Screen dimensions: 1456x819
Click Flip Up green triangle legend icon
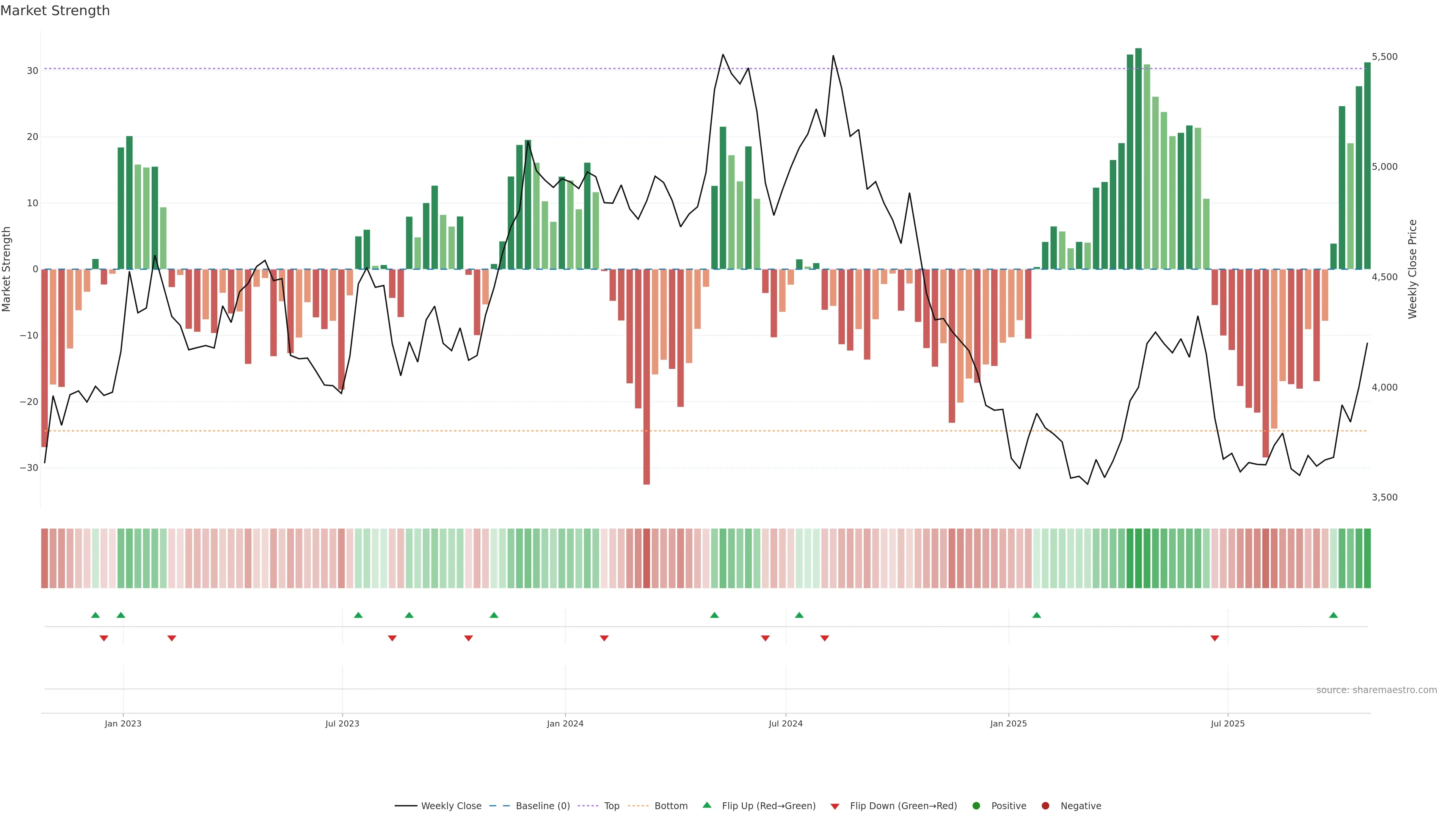(x=706, y=805)
